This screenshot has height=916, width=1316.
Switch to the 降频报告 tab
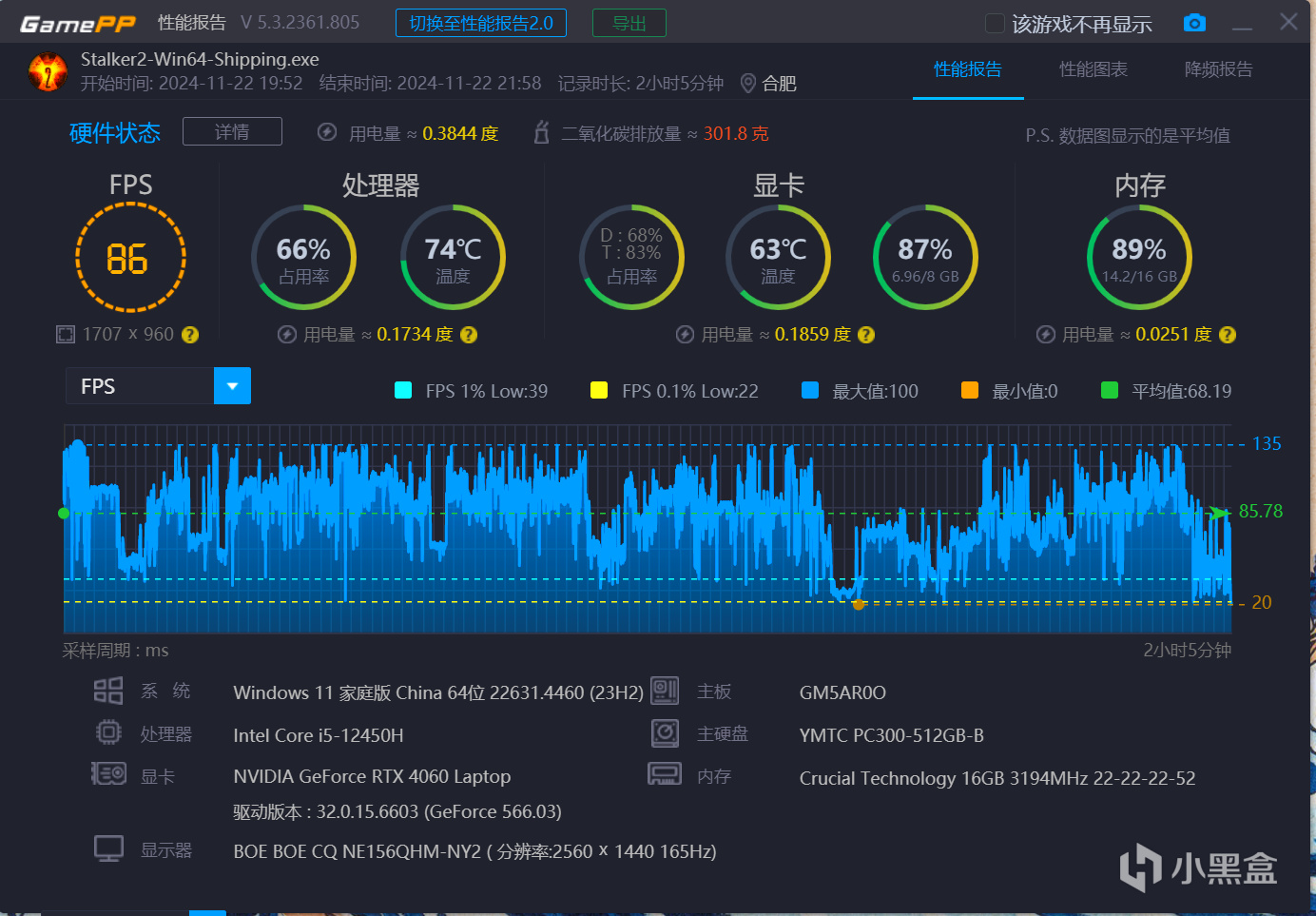point(1218,69)
